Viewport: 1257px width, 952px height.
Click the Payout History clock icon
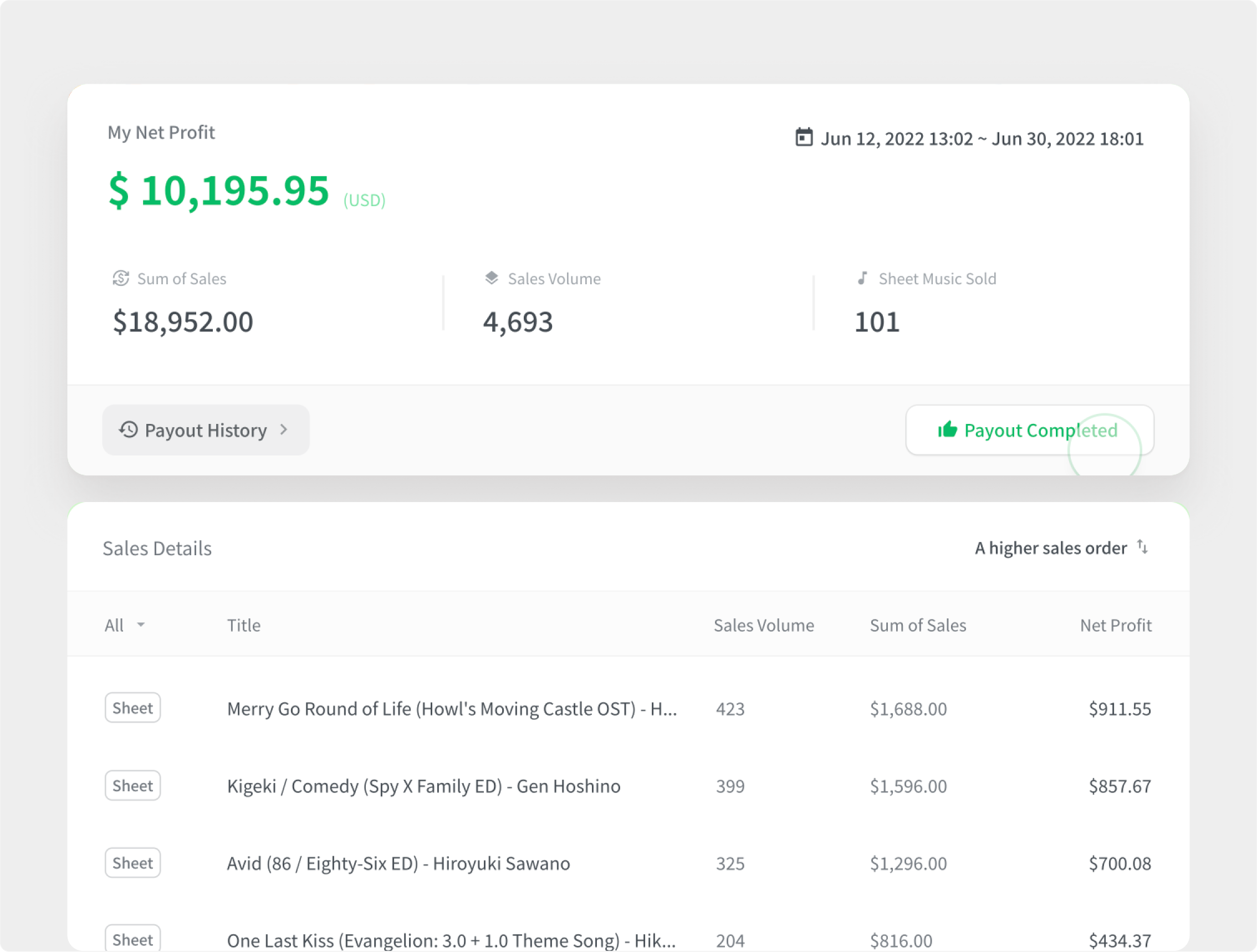[x=129, y=429]
